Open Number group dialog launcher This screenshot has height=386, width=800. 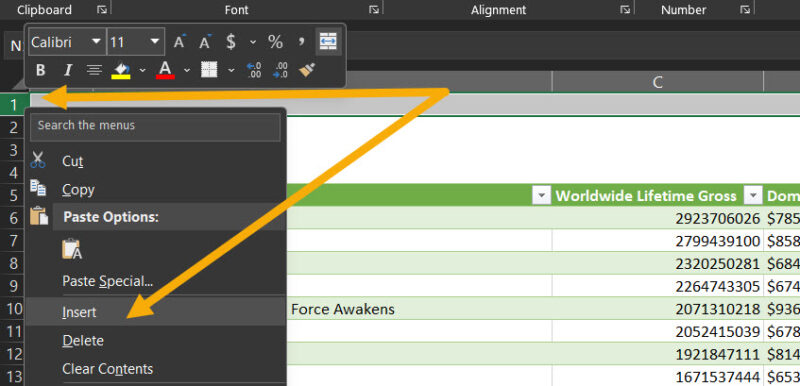[745, 10]
